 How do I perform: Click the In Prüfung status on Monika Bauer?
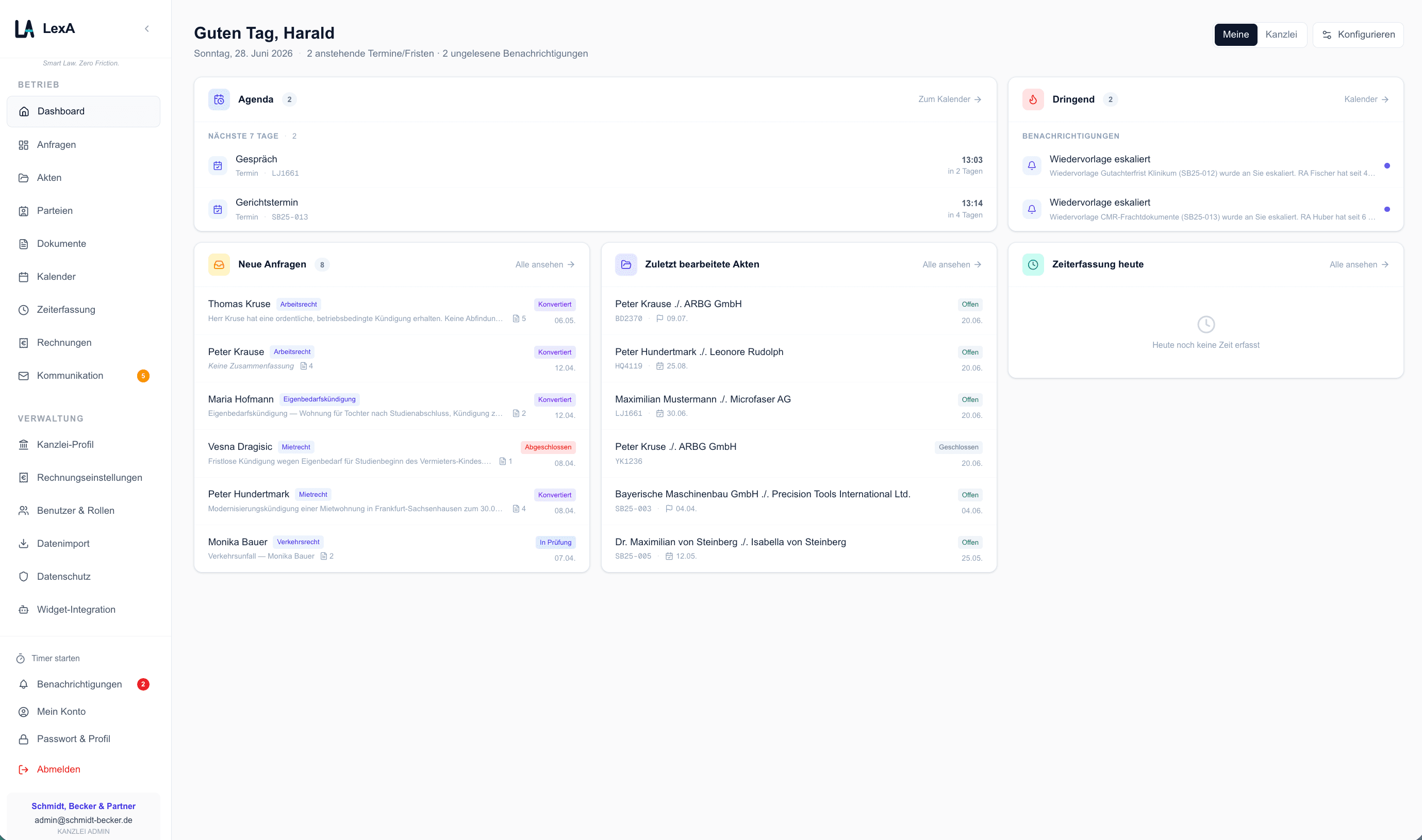555,542
